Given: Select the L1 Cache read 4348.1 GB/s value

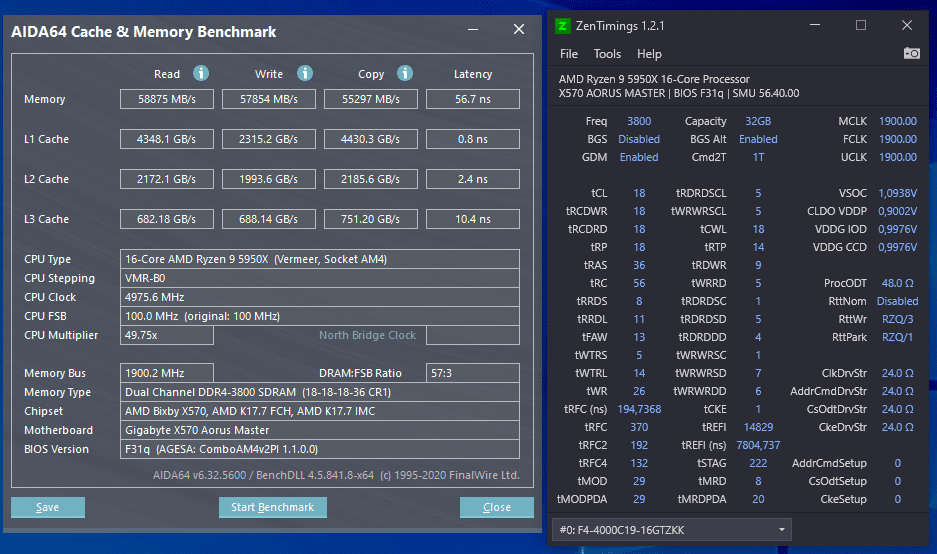Looking at the screenshot, I should click(167, 139).
